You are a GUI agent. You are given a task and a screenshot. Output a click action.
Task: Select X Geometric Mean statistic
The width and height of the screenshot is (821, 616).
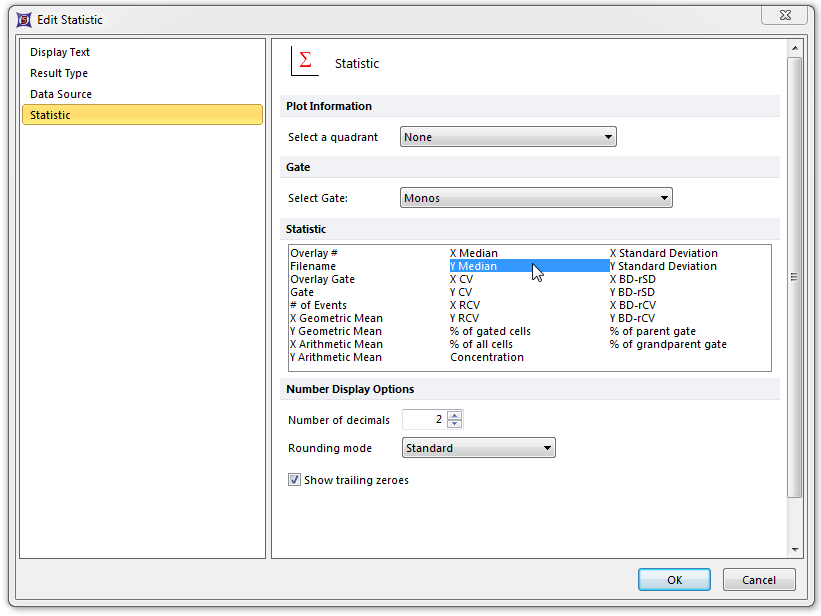tap(335, 318)
